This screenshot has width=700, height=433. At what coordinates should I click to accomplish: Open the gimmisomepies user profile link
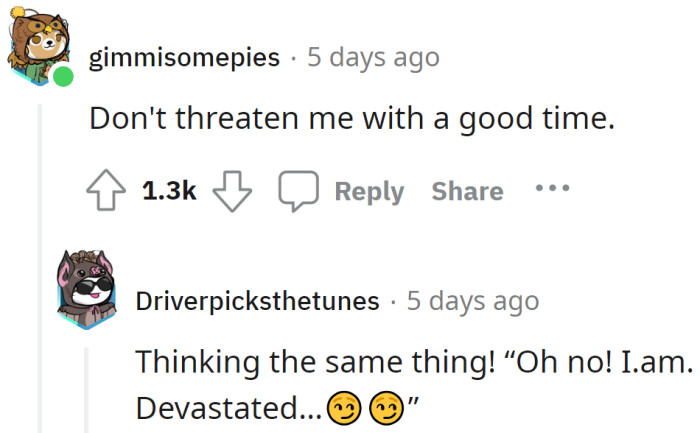(x=184, y=58)
